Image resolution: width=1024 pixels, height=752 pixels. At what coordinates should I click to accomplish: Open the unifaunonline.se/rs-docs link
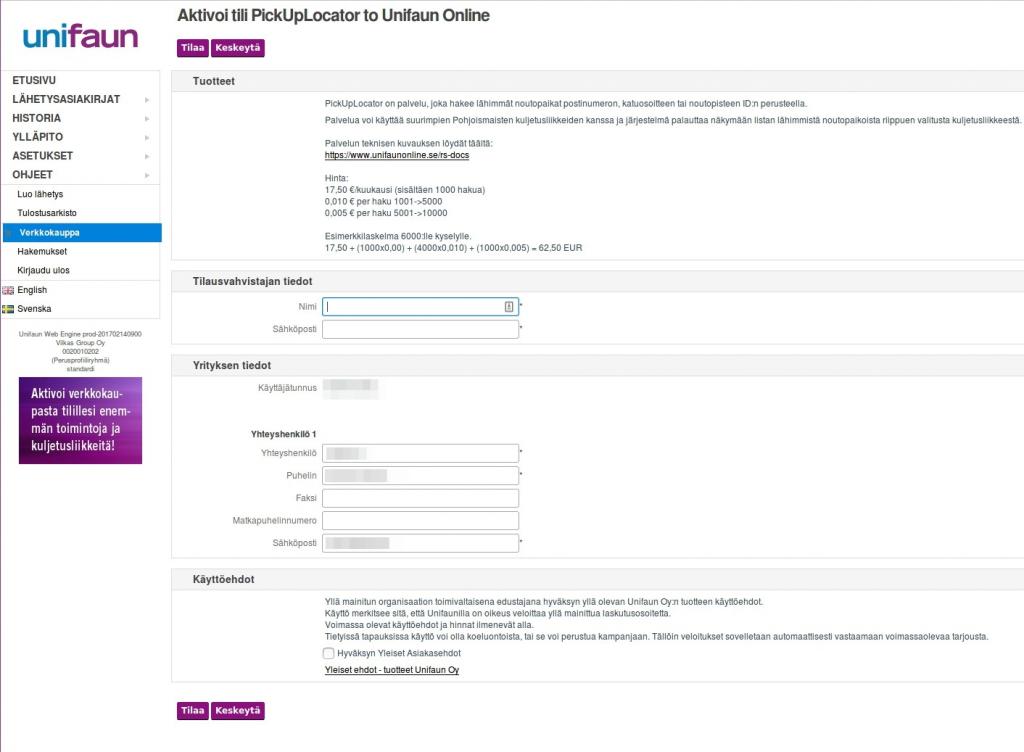pos(397,155)
